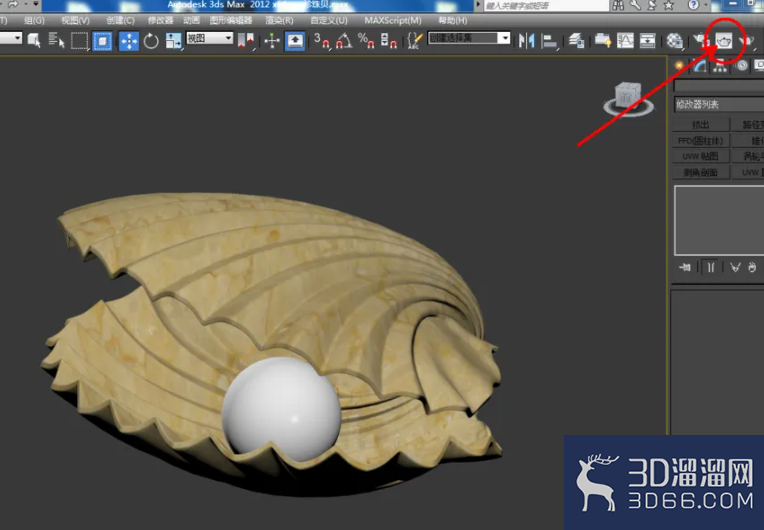This screenshot has height=530, width=764.
Task: Click the satellite Communication Center icon
Action: click(652, 5)
